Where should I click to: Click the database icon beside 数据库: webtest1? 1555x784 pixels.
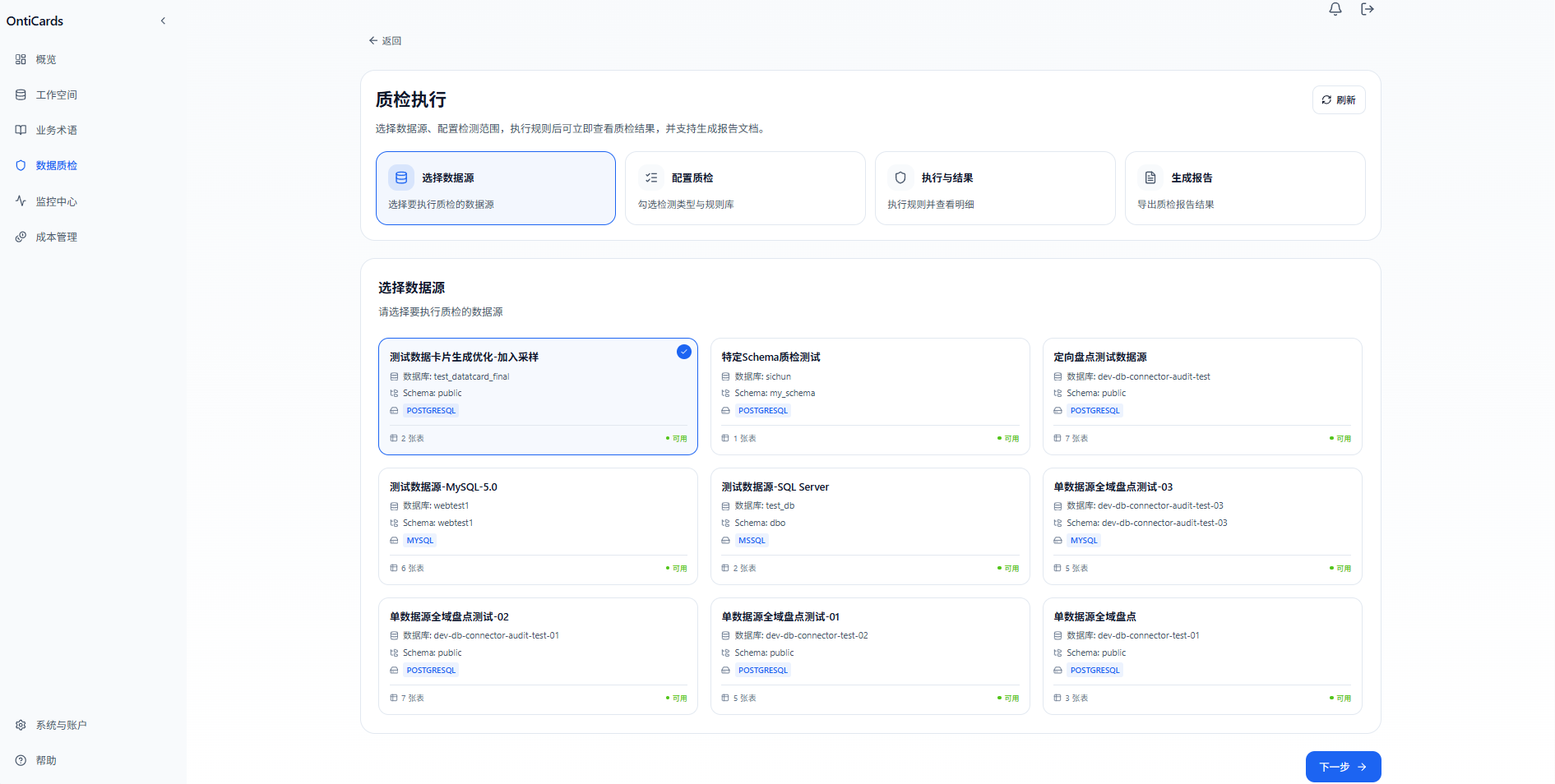pos(394,506)
